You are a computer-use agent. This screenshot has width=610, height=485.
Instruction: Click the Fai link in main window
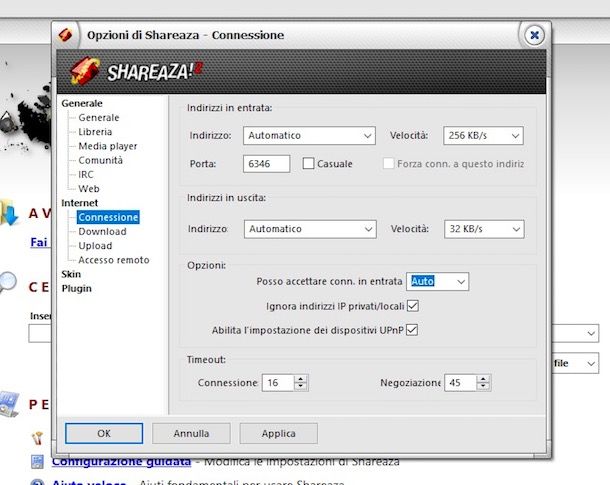point(39,242)
